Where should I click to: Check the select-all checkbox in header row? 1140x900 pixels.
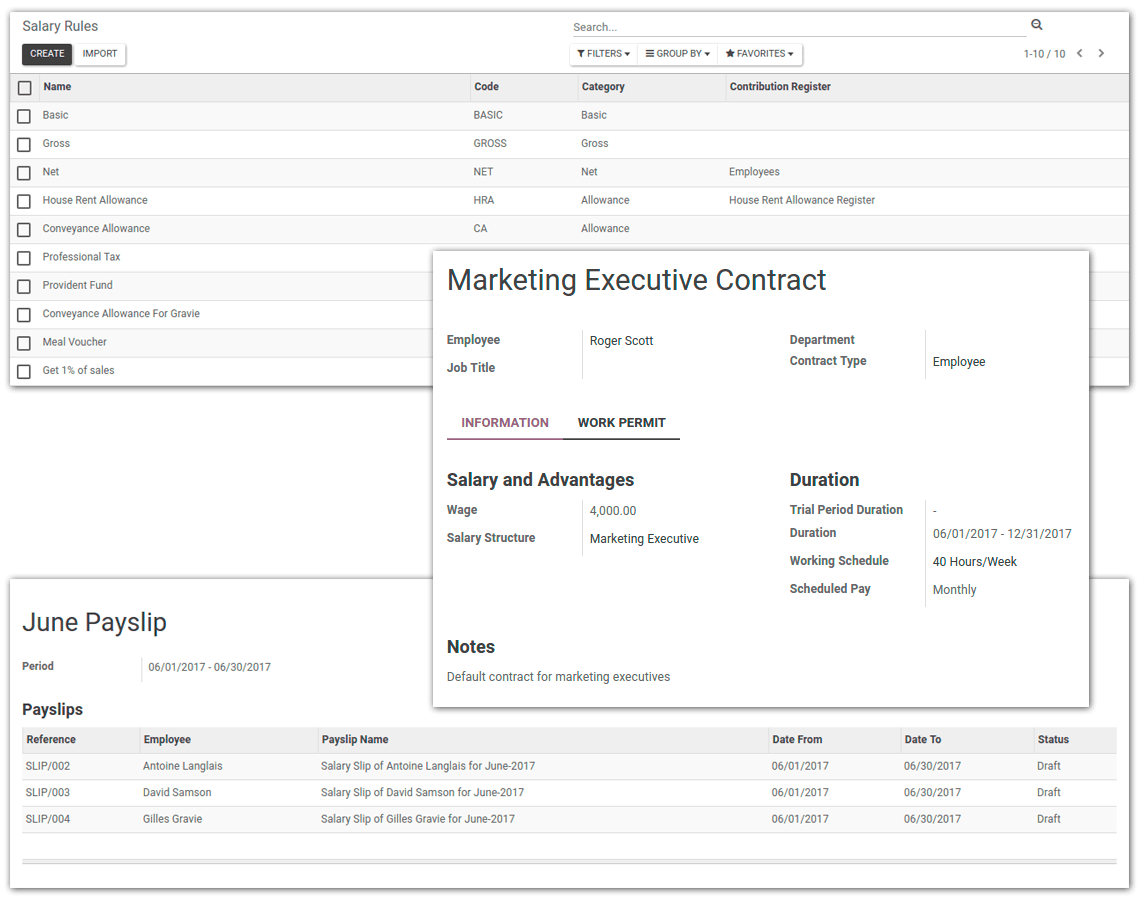[x=24, y=87]
